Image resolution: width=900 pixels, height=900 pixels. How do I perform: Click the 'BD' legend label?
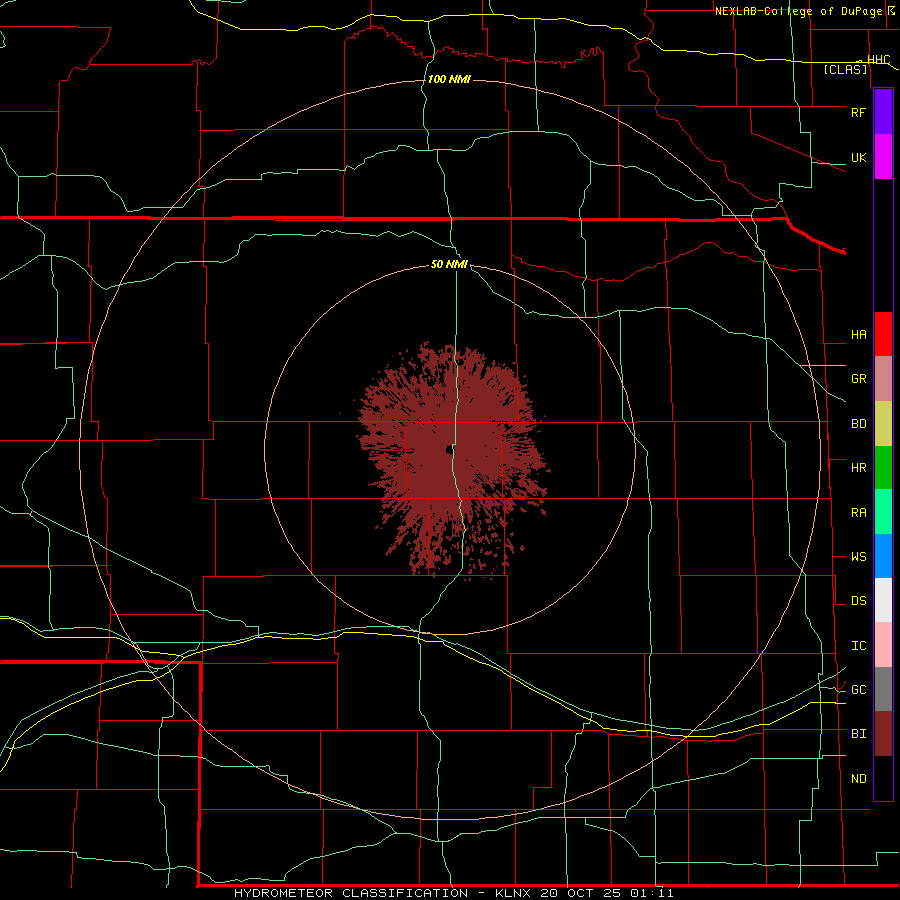[x=858, y=424]
